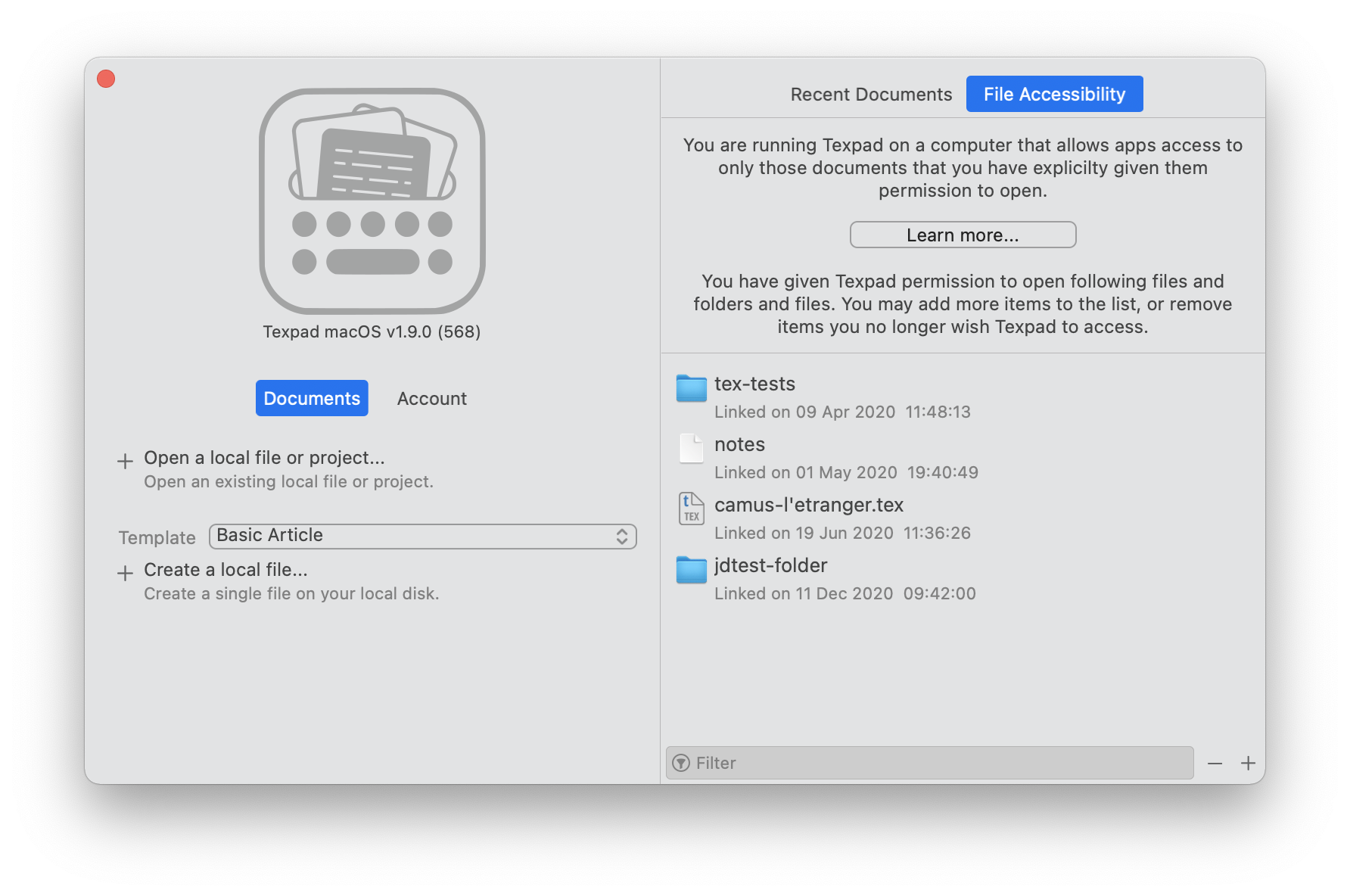
Task: Show the Recent Documents tab
Action: click(x=871, y=94)
